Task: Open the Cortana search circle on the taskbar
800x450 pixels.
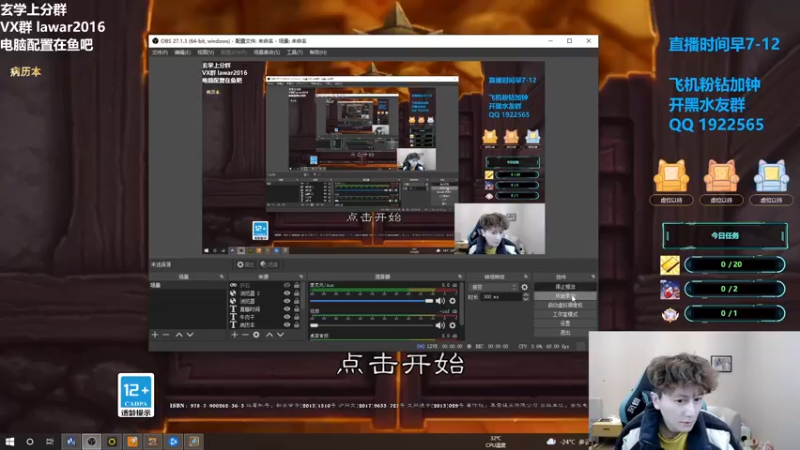Action: coord(30,441)
